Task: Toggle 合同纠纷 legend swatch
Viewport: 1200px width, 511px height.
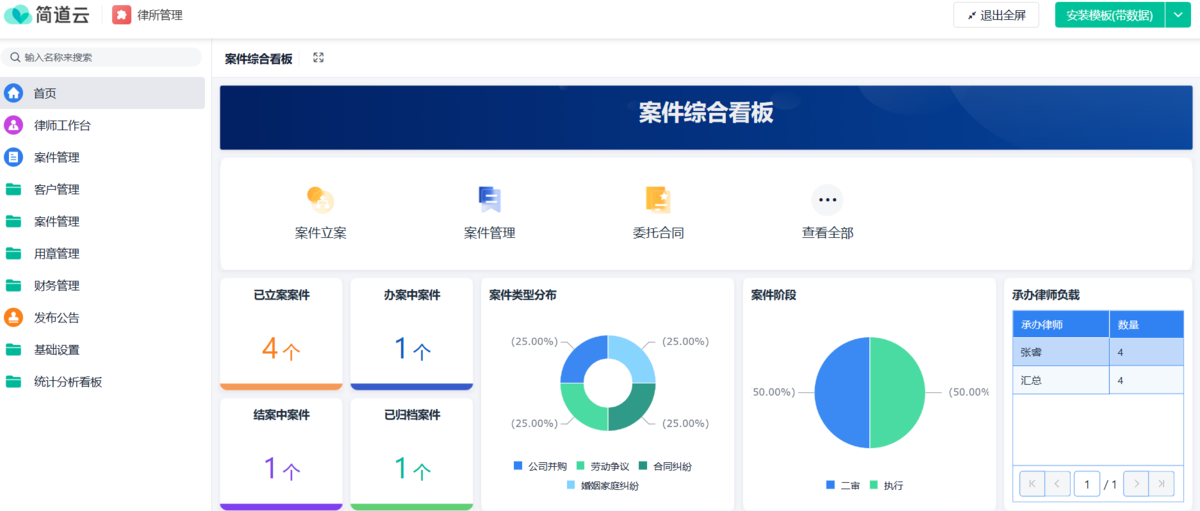Action: 642,466
